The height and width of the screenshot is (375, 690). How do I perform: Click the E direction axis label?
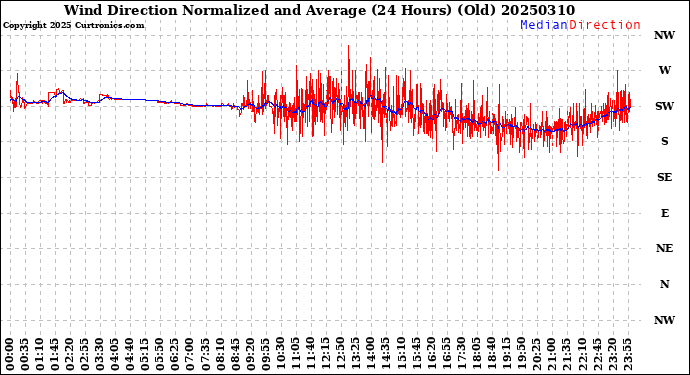pyautogui.click(x=664, y=213)
